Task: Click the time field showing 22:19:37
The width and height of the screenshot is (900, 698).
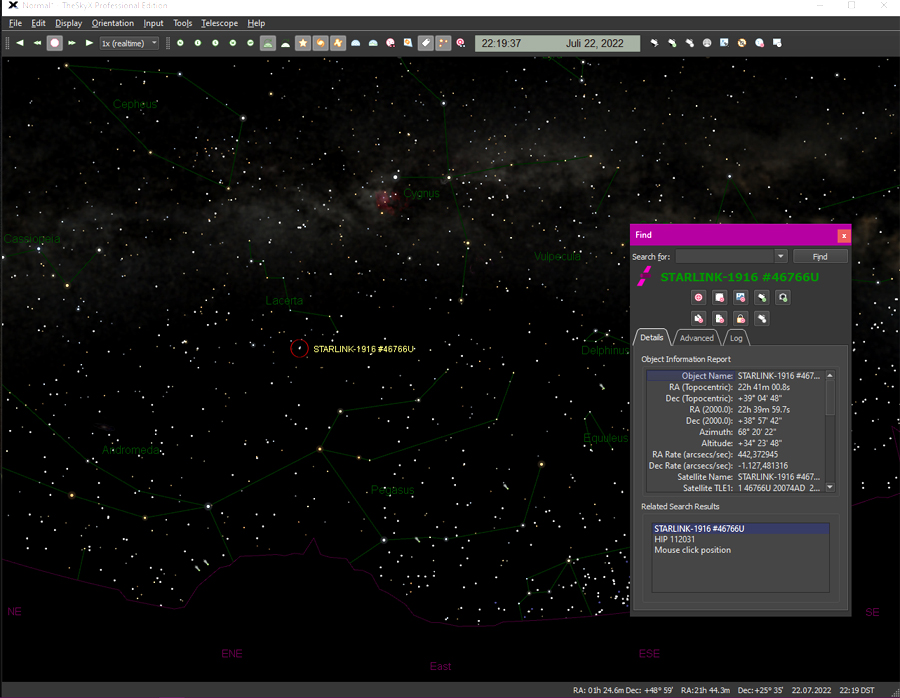Action: click(501, 44)
